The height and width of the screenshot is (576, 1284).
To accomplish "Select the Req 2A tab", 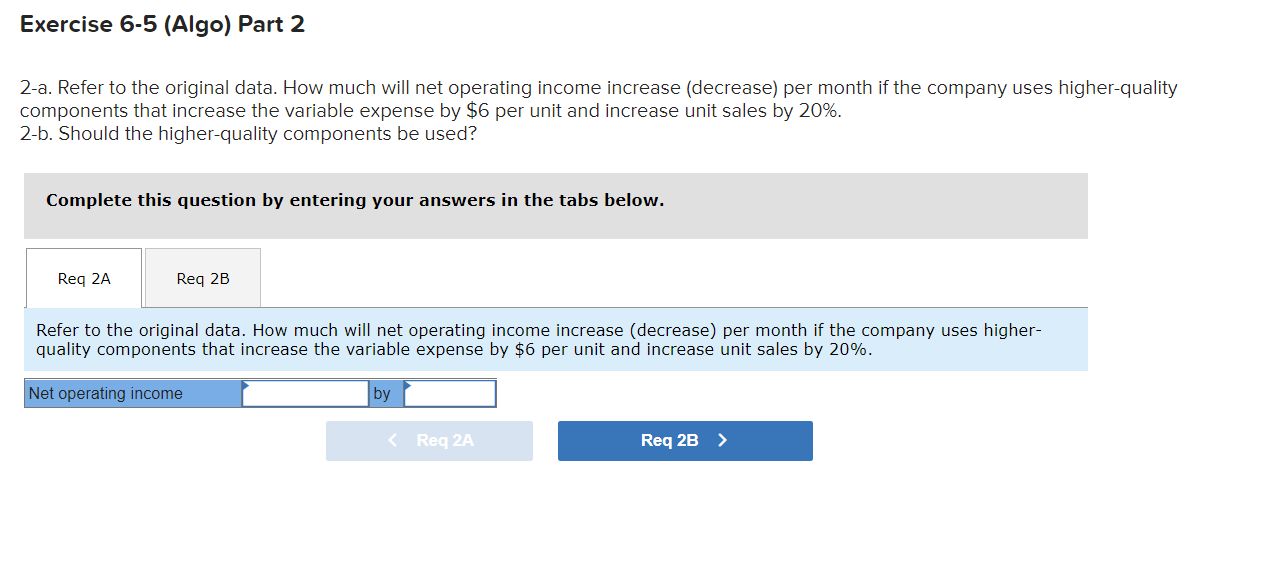I will (83, 278).
